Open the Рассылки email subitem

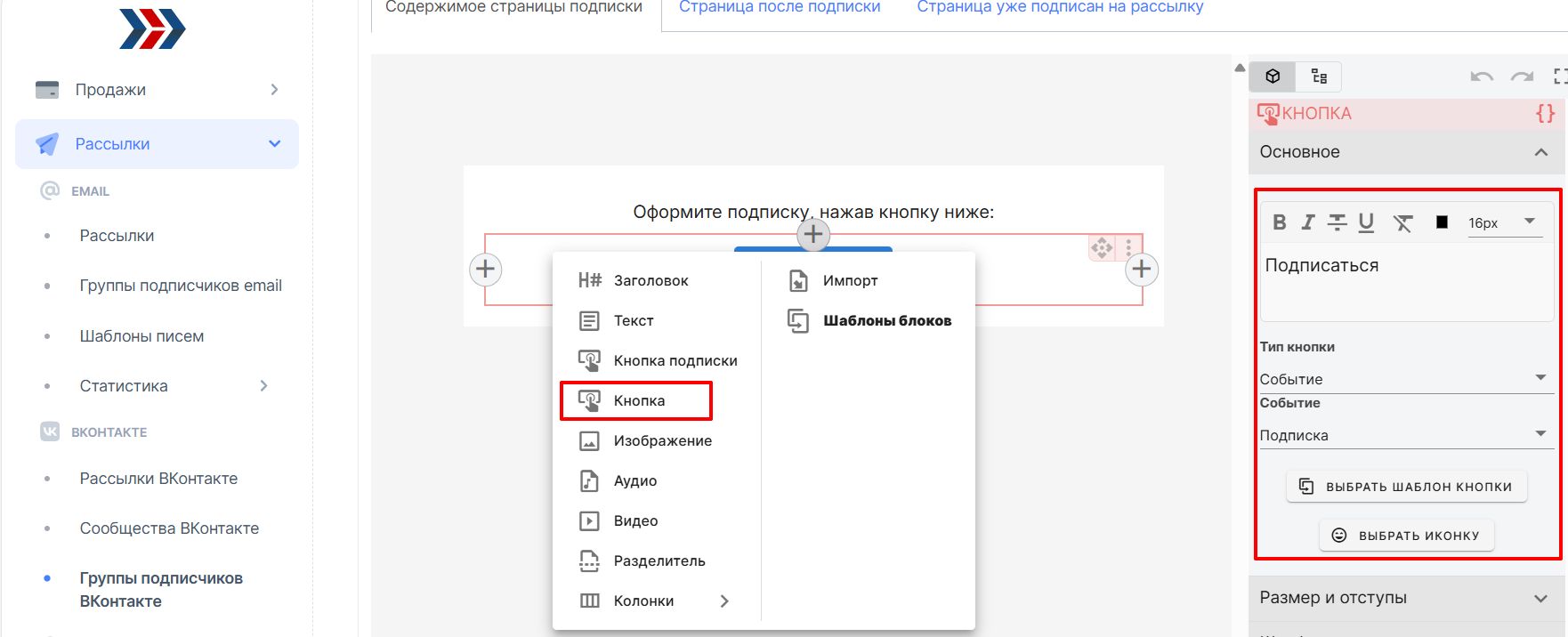(x=117, y=236)
